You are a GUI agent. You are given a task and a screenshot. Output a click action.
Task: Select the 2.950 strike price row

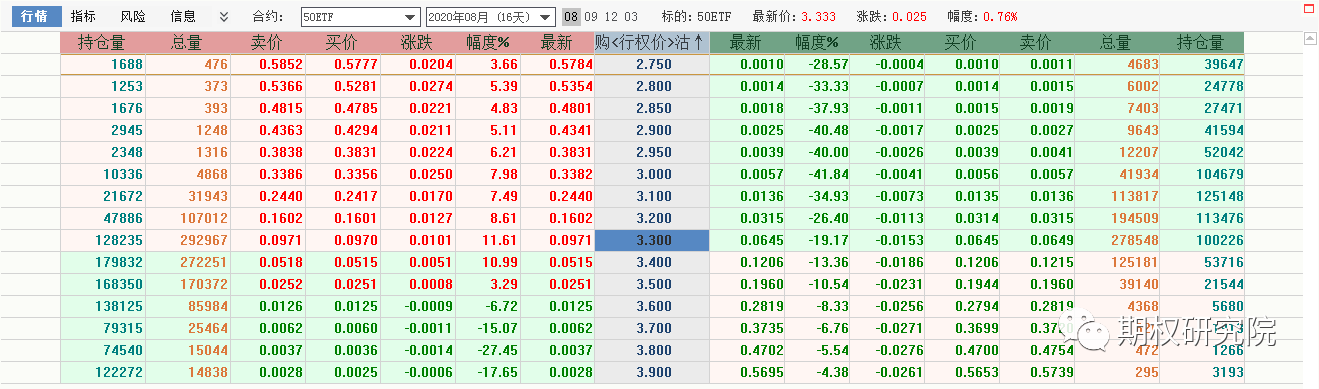(652, 152)
